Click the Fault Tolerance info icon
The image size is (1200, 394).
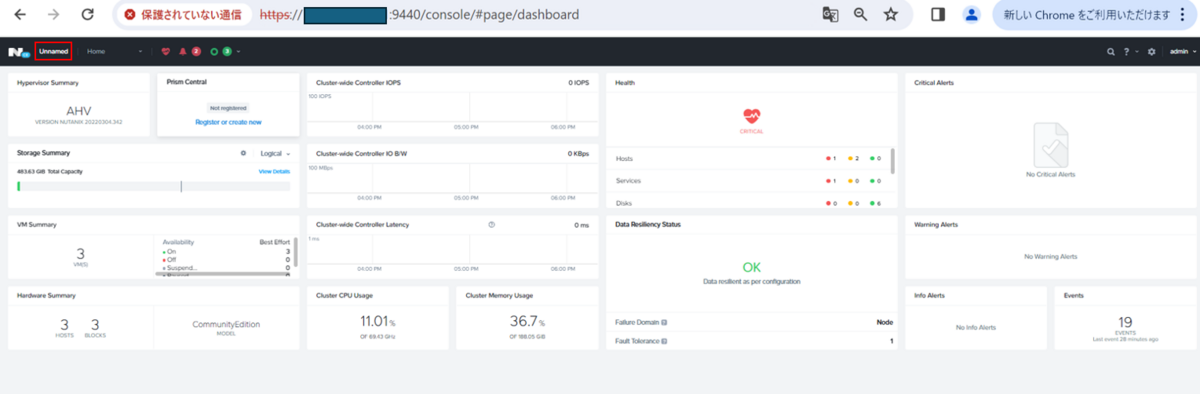[x=663, y=341]
